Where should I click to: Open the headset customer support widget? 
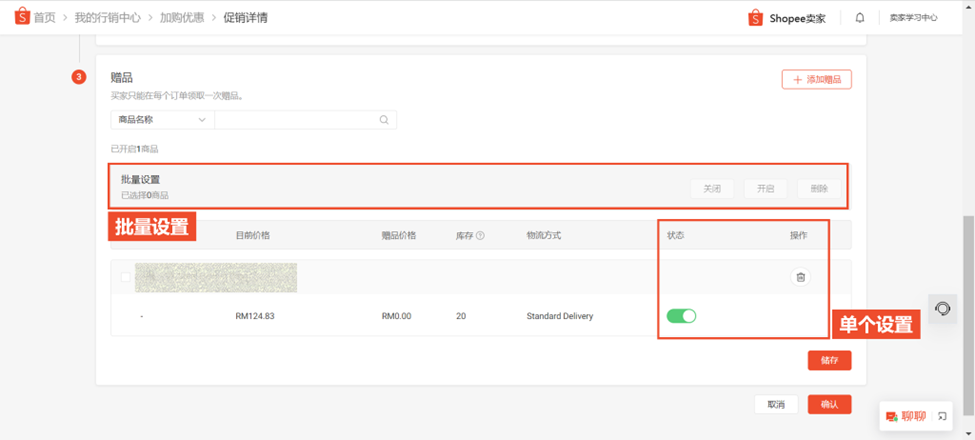tap(943, 308)
